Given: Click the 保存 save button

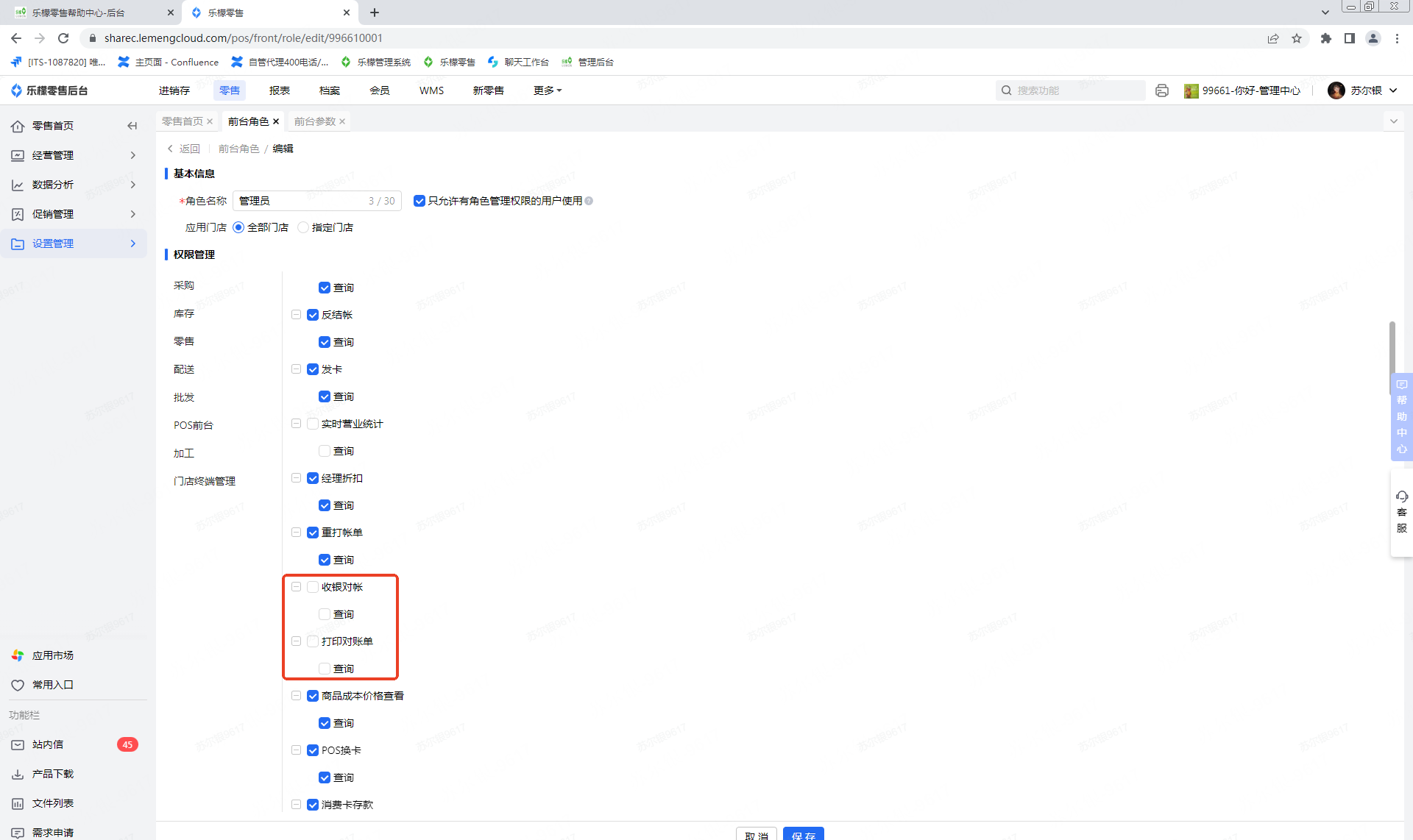Looking at the screenshot, I should pyautogui.click(x=803, y=834).
